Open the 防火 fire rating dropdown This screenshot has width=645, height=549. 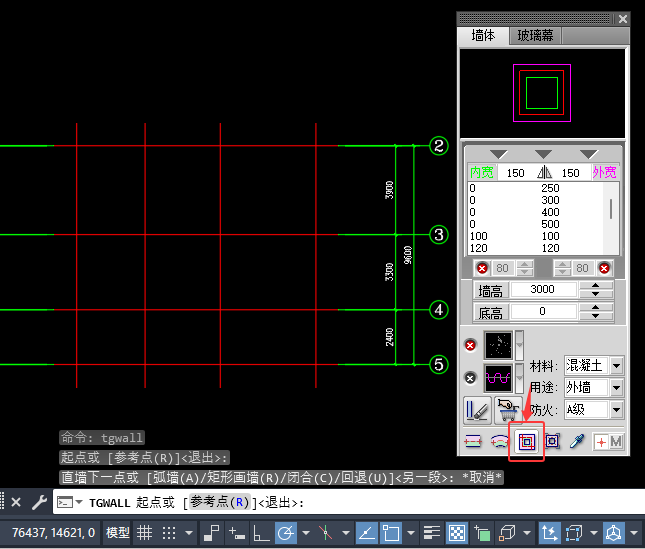click(x=616, y=410)
